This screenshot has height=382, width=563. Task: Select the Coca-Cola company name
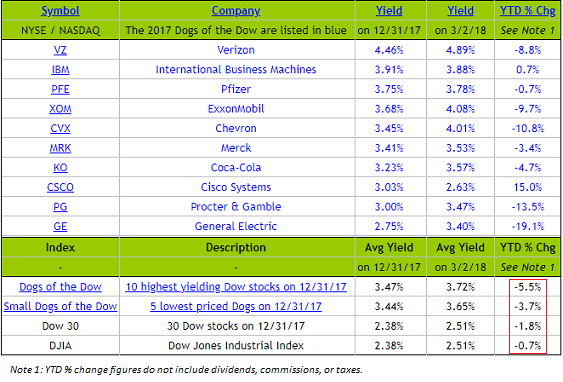(236, 167)
